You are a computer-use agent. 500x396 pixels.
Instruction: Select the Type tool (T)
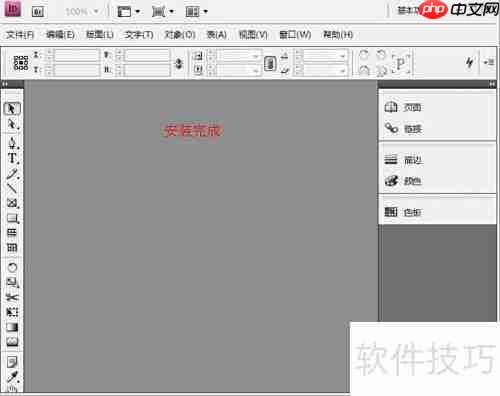click(x=12, y=158)
